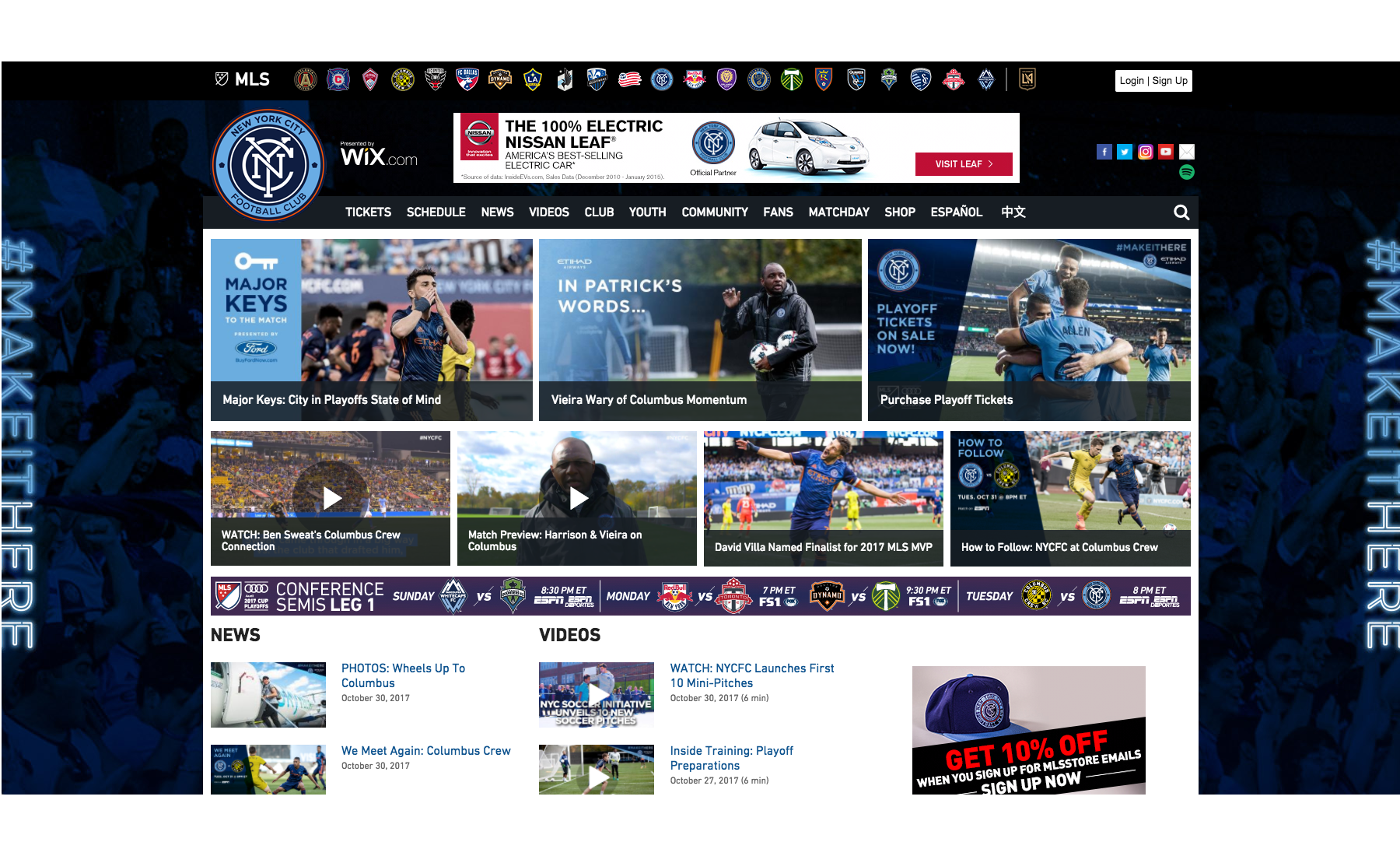
Task: Switch site language to 中文
Action: pos(1013,212)
